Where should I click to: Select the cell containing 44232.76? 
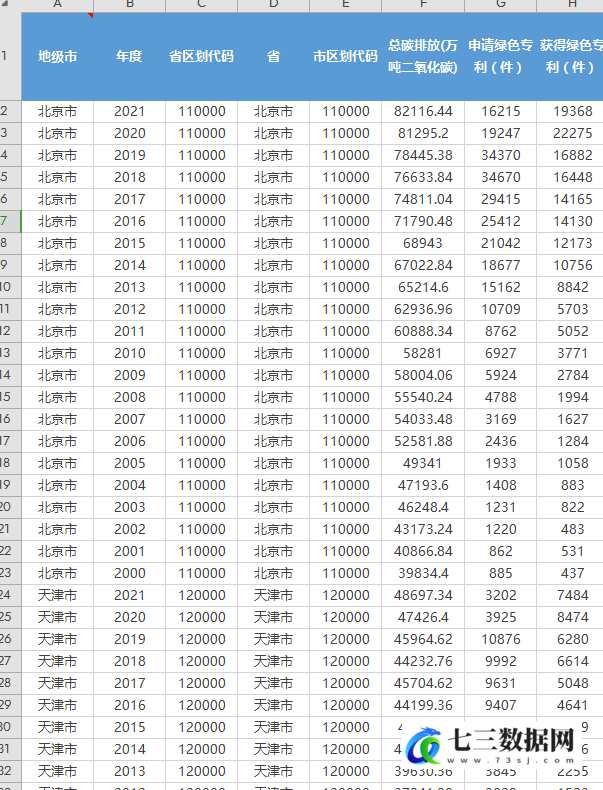(423, 662)
